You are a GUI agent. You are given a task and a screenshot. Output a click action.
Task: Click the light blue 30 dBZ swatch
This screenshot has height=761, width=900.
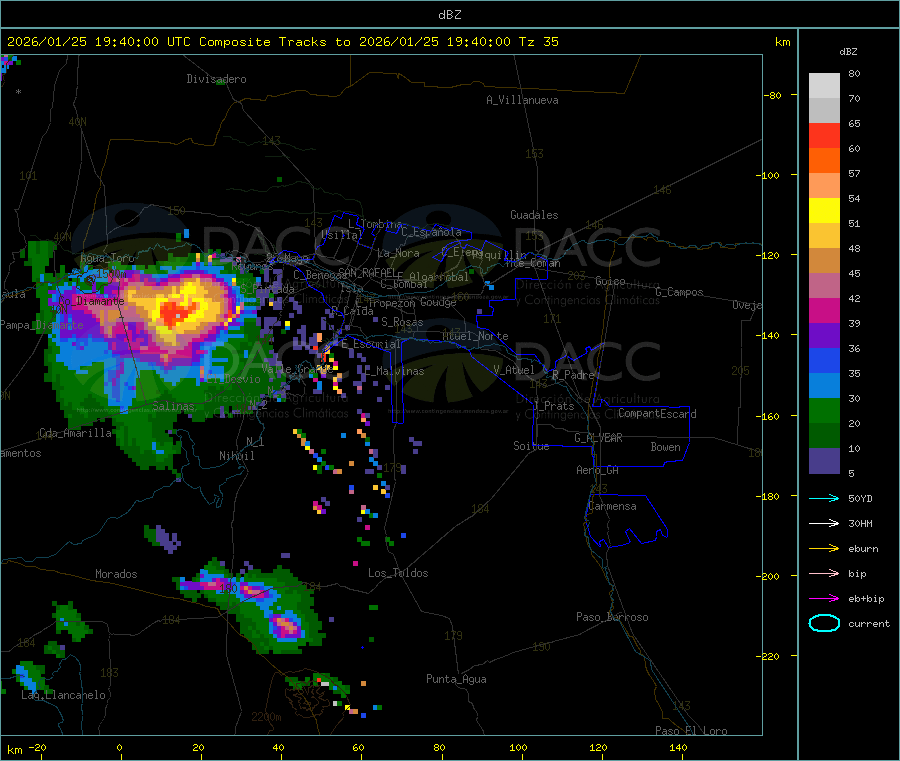pos(824,386)
